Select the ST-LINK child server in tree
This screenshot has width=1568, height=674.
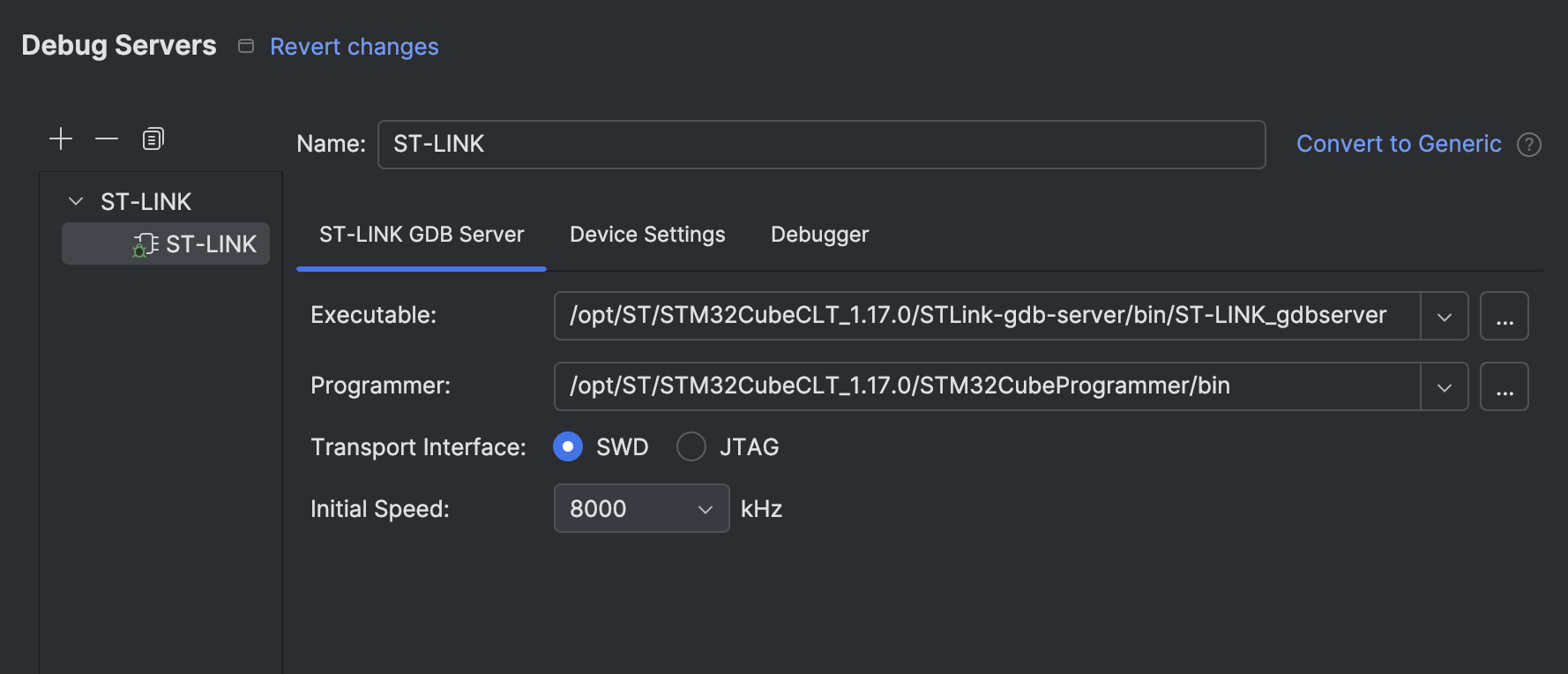(166, 243)
